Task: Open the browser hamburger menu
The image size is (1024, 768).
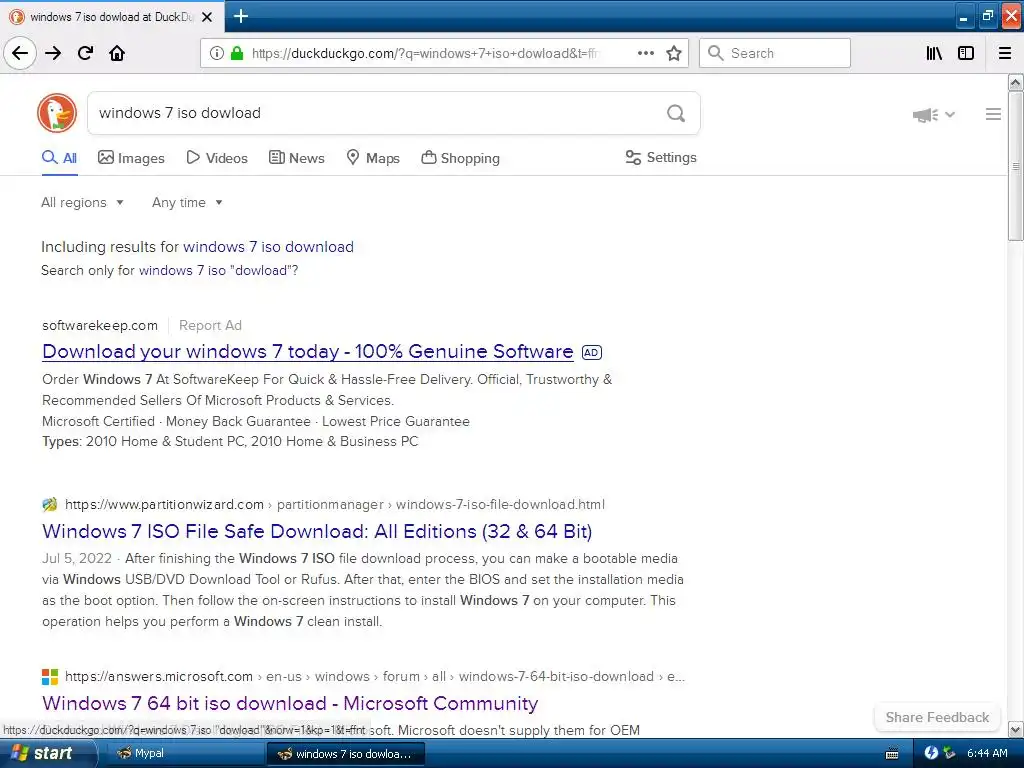Action: 1005,53
